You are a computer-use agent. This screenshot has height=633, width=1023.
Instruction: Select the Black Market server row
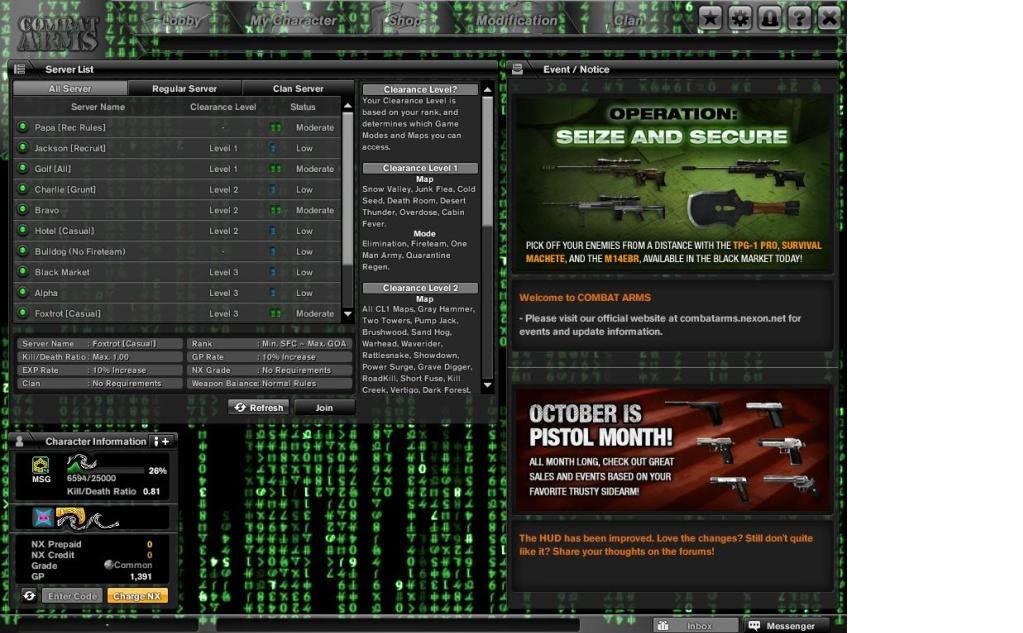coord(180,272)
